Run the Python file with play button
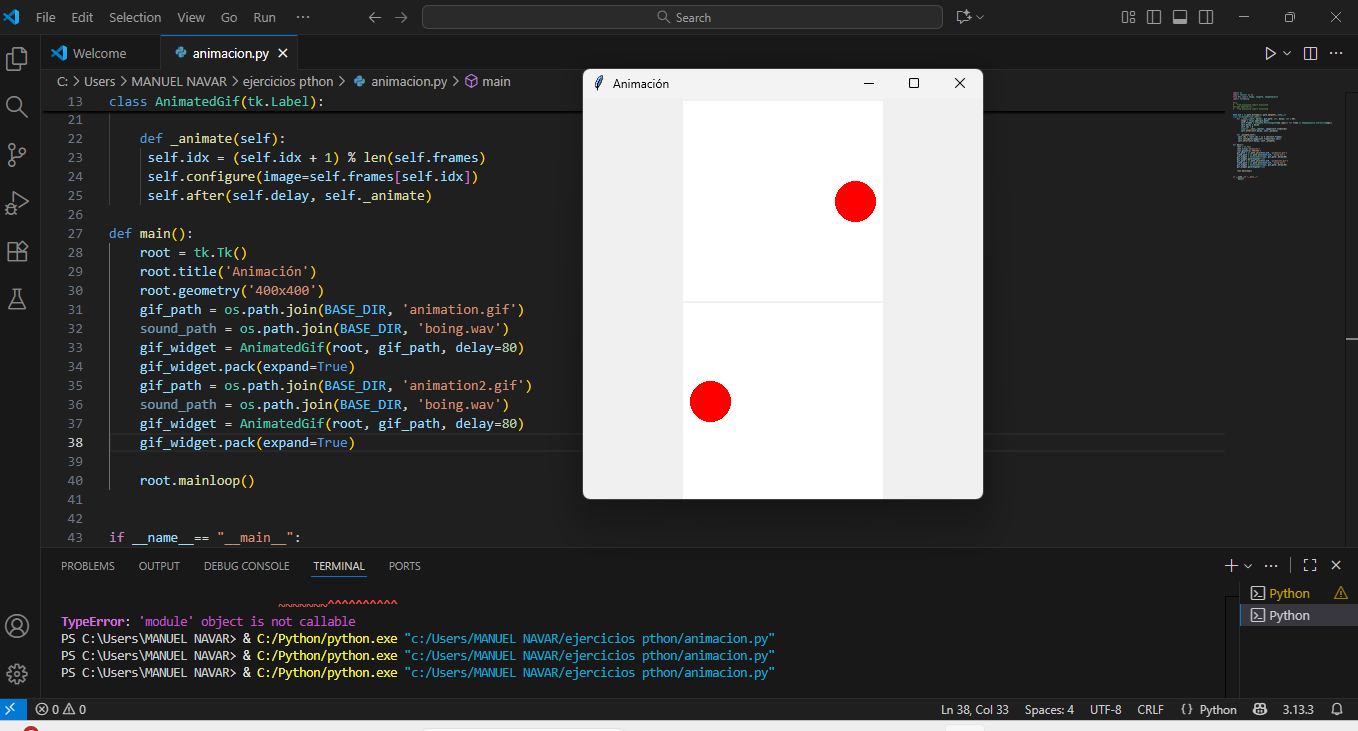 [x=1270, y=53]
